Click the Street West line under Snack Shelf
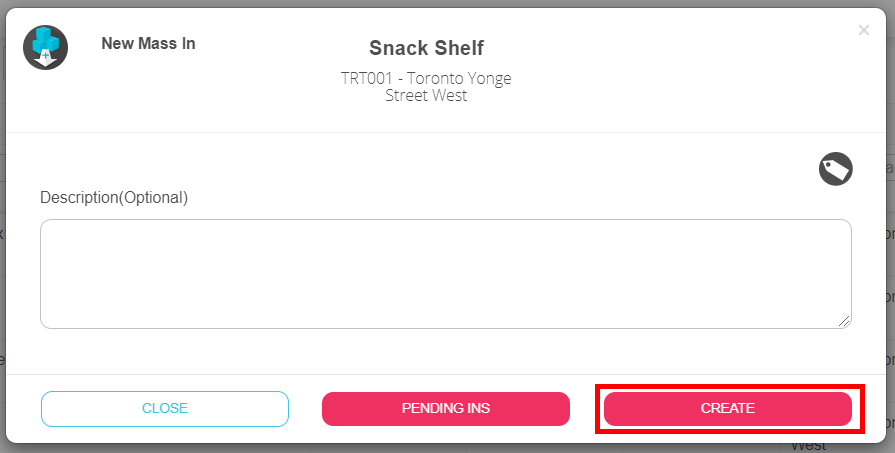This screenshot has height=453, width=895. (426, 96)
